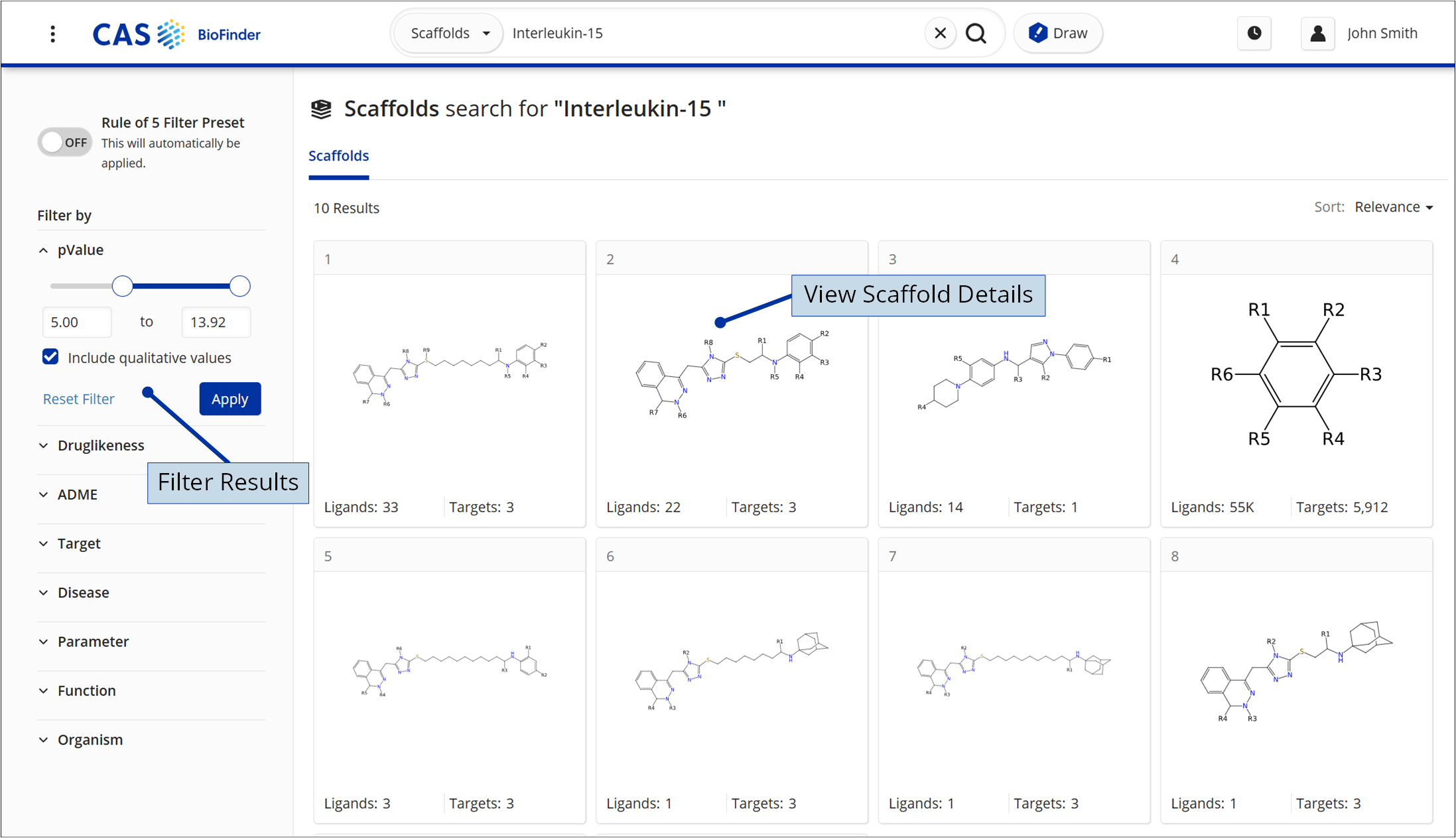Click the magnifying glass search icon
1456x838 pixels.
point(976,33)
